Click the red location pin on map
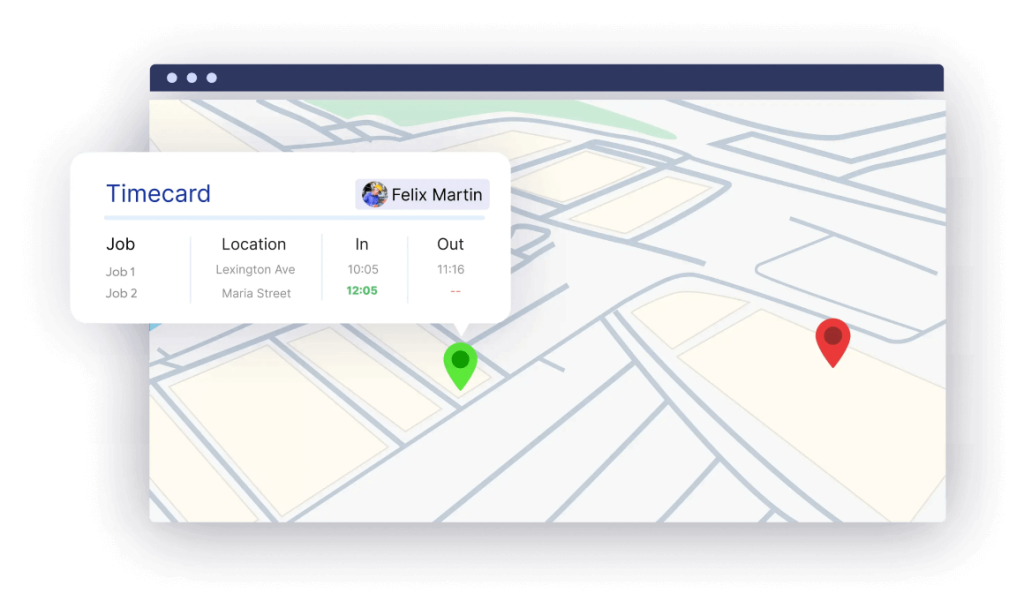The width and height of the screenshot is (1024, 608). click(832, 340)
